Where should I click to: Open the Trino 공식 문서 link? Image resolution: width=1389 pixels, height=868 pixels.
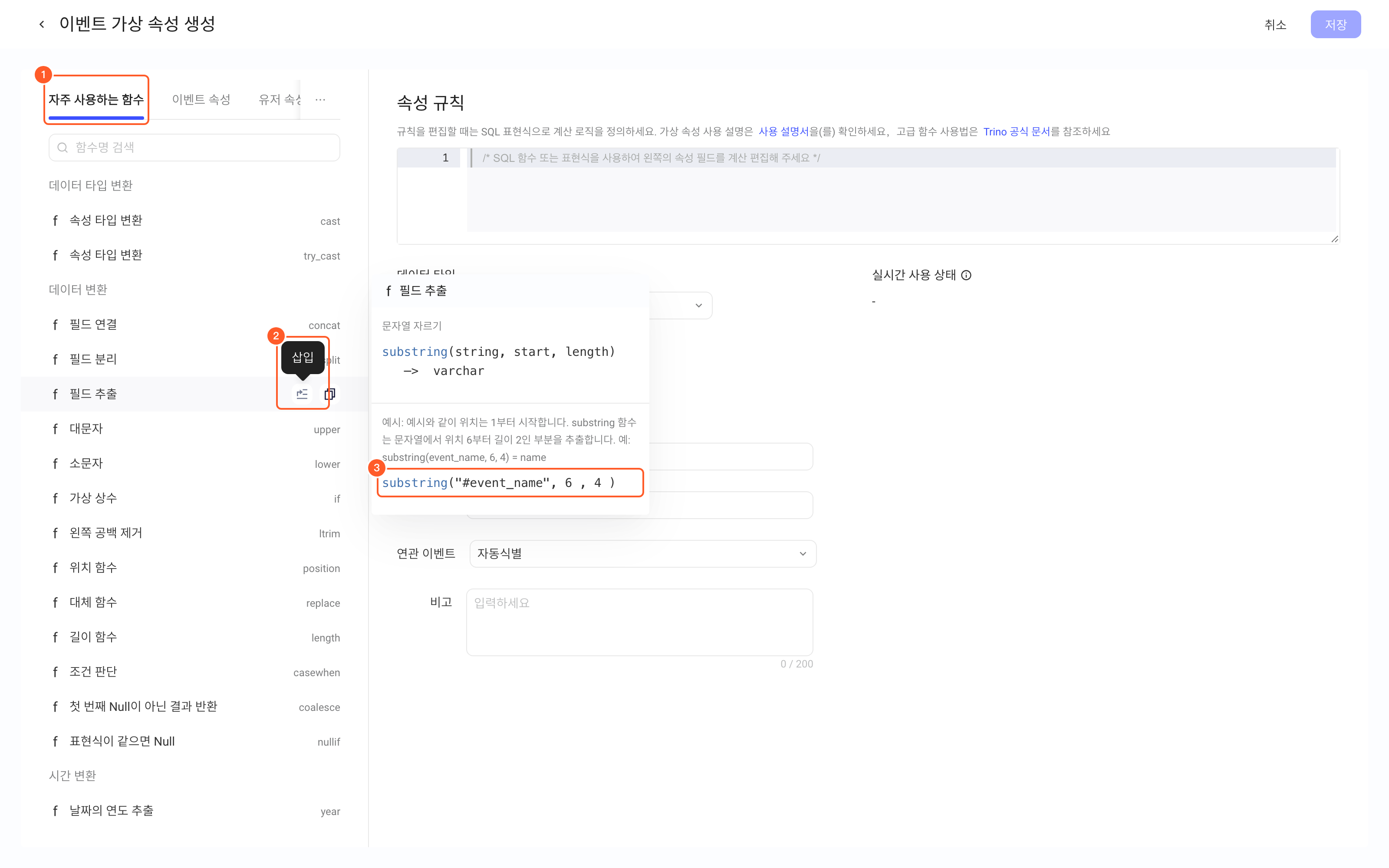[1017, 132]
